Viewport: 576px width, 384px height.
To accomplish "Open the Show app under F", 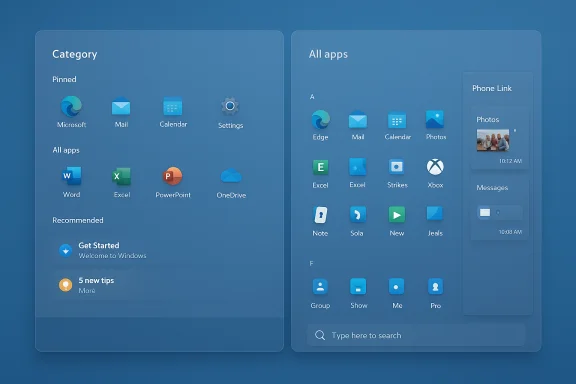I will (358, 287).
